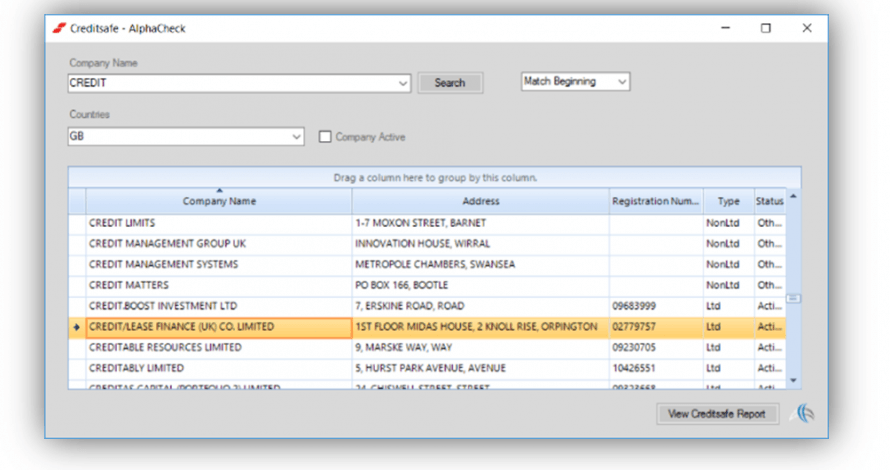Select CREDIT MATTERS row
This screenshot has width=890, height=470.
click(427, 285)
